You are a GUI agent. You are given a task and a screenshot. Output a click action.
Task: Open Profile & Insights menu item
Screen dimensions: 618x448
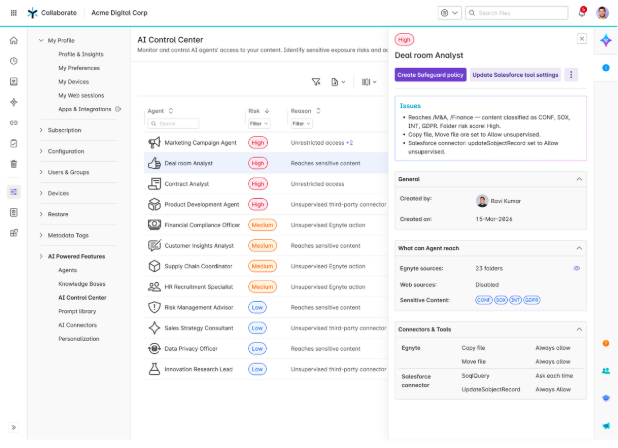click(81, 54)
